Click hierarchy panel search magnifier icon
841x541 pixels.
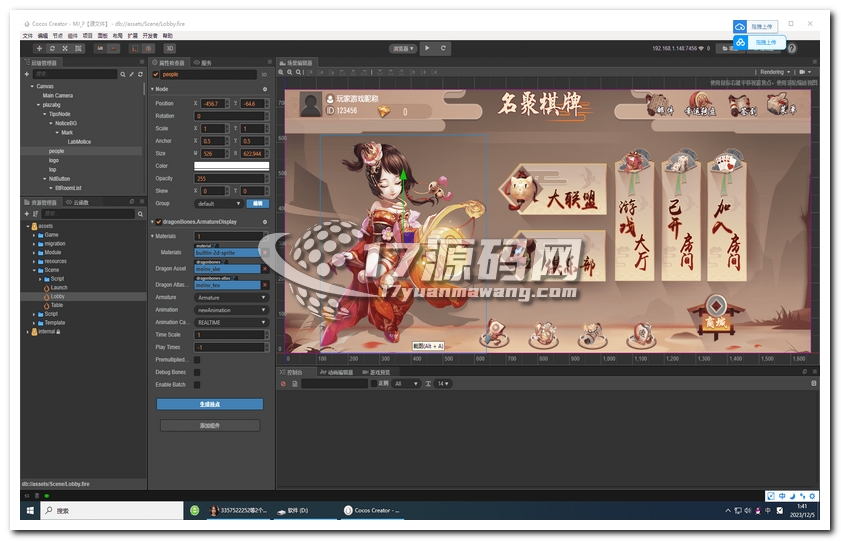[123, 75]
